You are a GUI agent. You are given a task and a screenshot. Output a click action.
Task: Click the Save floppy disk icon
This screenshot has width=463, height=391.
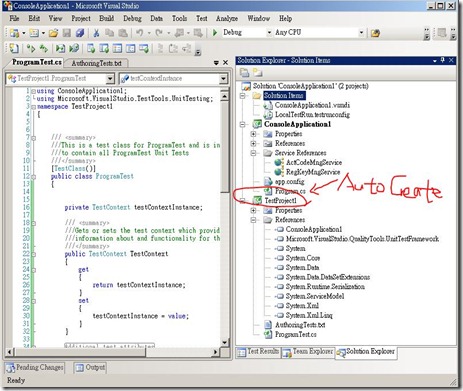click(67, 33)
